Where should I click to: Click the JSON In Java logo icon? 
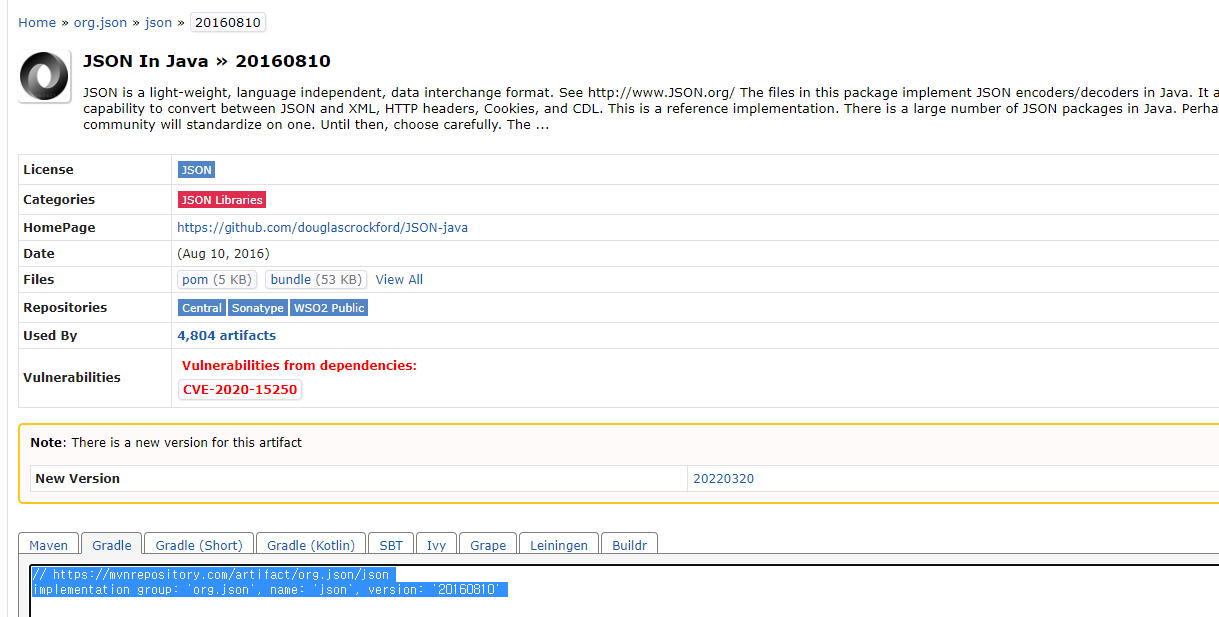click(x=45, y=77)
